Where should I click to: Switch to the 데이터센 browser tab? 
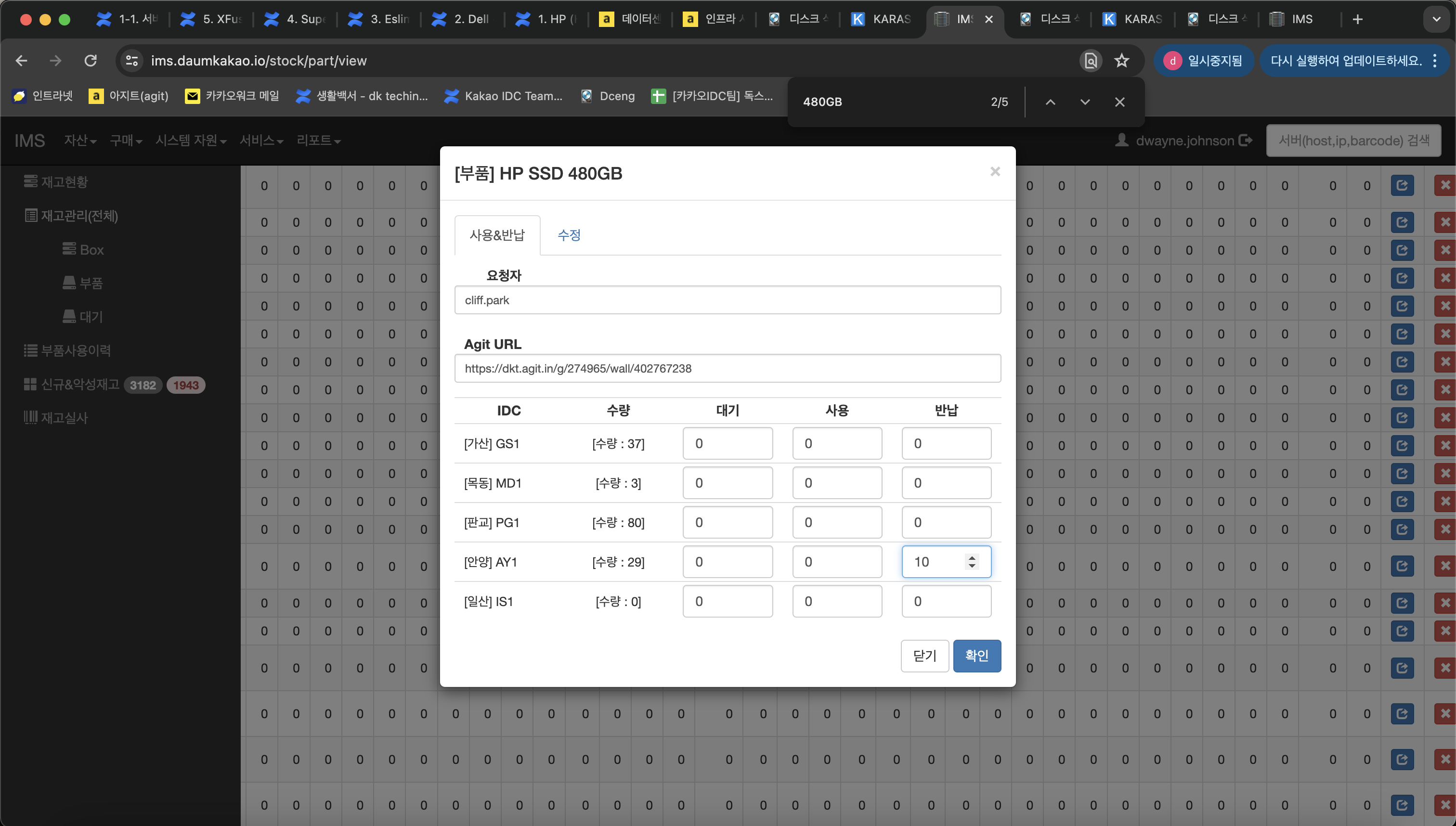pyautogui.click(x=630, y=19)
